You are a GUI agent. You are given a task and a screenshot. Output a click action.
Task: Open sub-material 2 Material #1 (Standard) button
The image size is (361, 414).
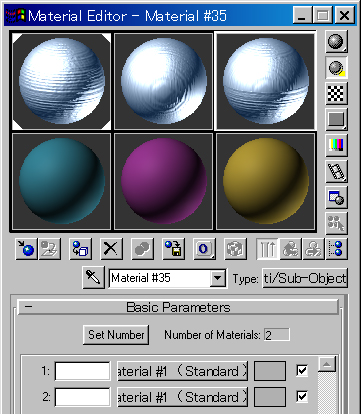(182, 397)
